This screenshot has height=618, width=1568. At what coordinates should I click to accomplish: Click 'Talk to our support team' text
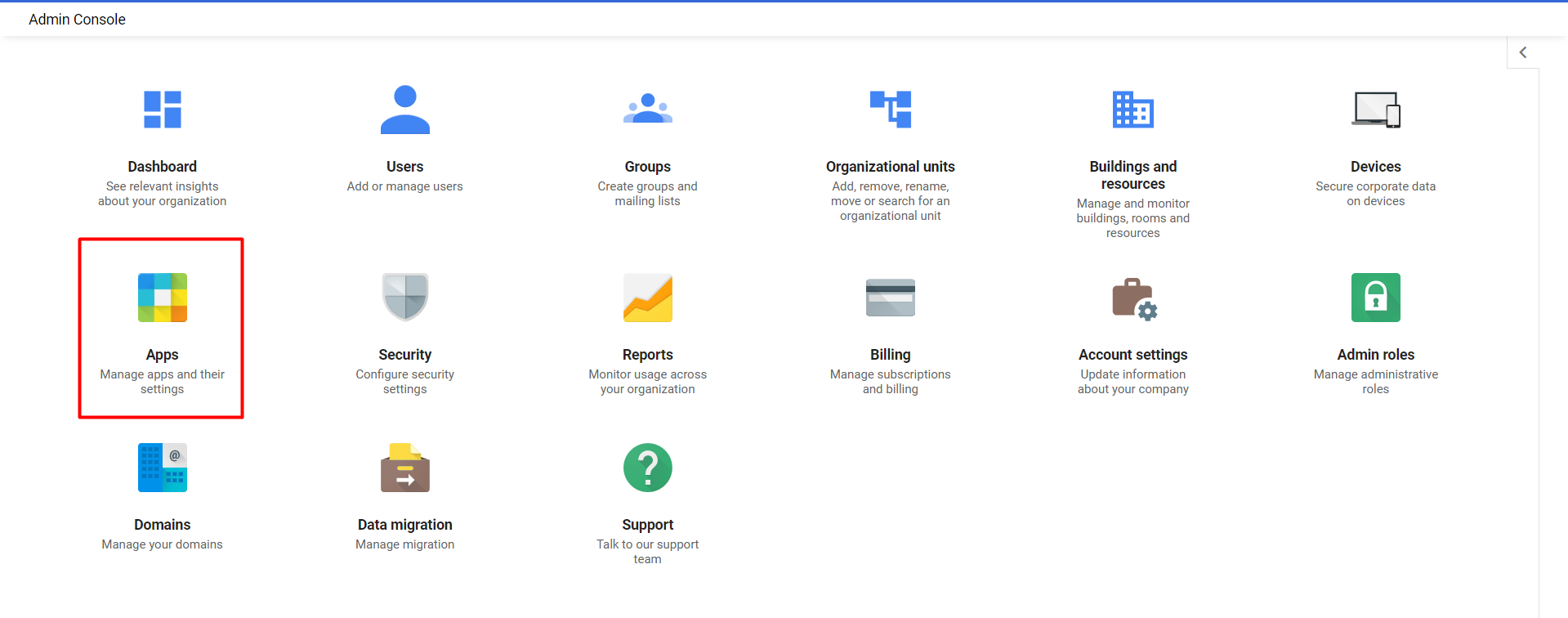[x=648, y=552]
